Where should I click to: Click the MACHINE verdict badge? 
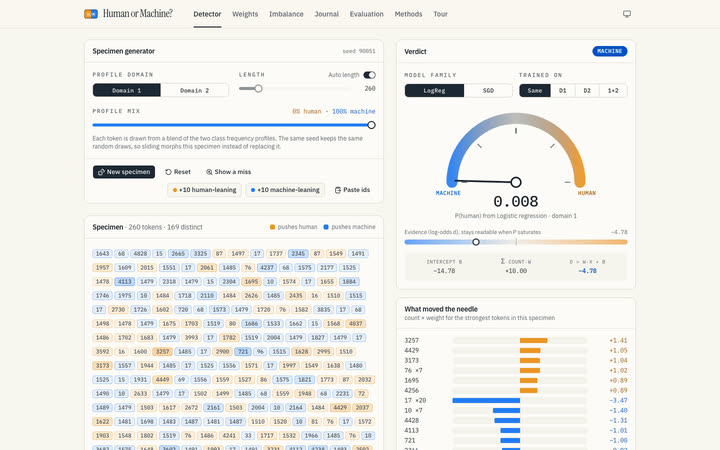point(610,51)
